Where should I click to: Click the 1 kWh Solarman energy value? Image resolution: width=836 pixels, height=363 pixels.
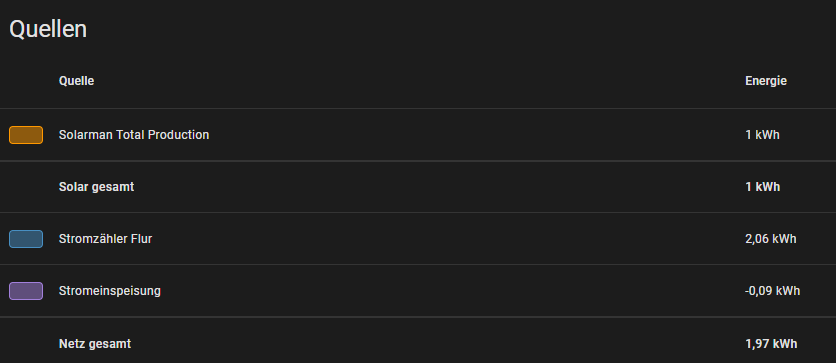pos(762,135)
